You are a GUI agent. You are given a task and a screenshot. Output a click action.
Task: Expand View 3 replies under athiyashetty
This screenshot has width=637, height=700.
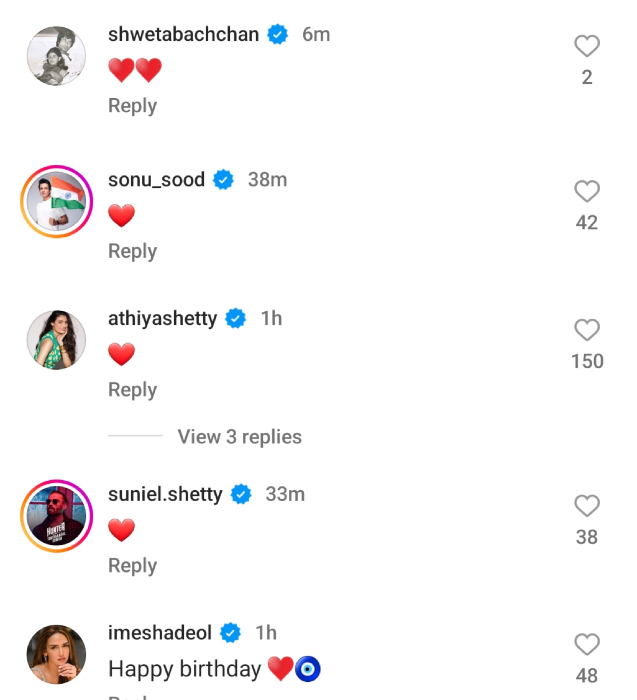(239, 437)
